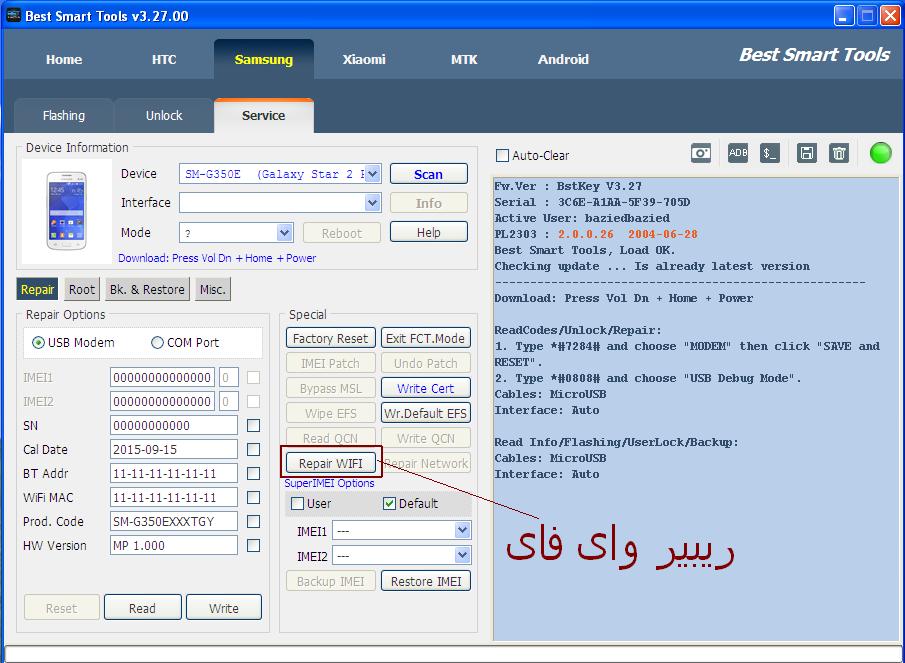Expand the SuperIMEI IMEI2 dropdown
This screenshot has height=663, width=905.
tap(462, 556)
